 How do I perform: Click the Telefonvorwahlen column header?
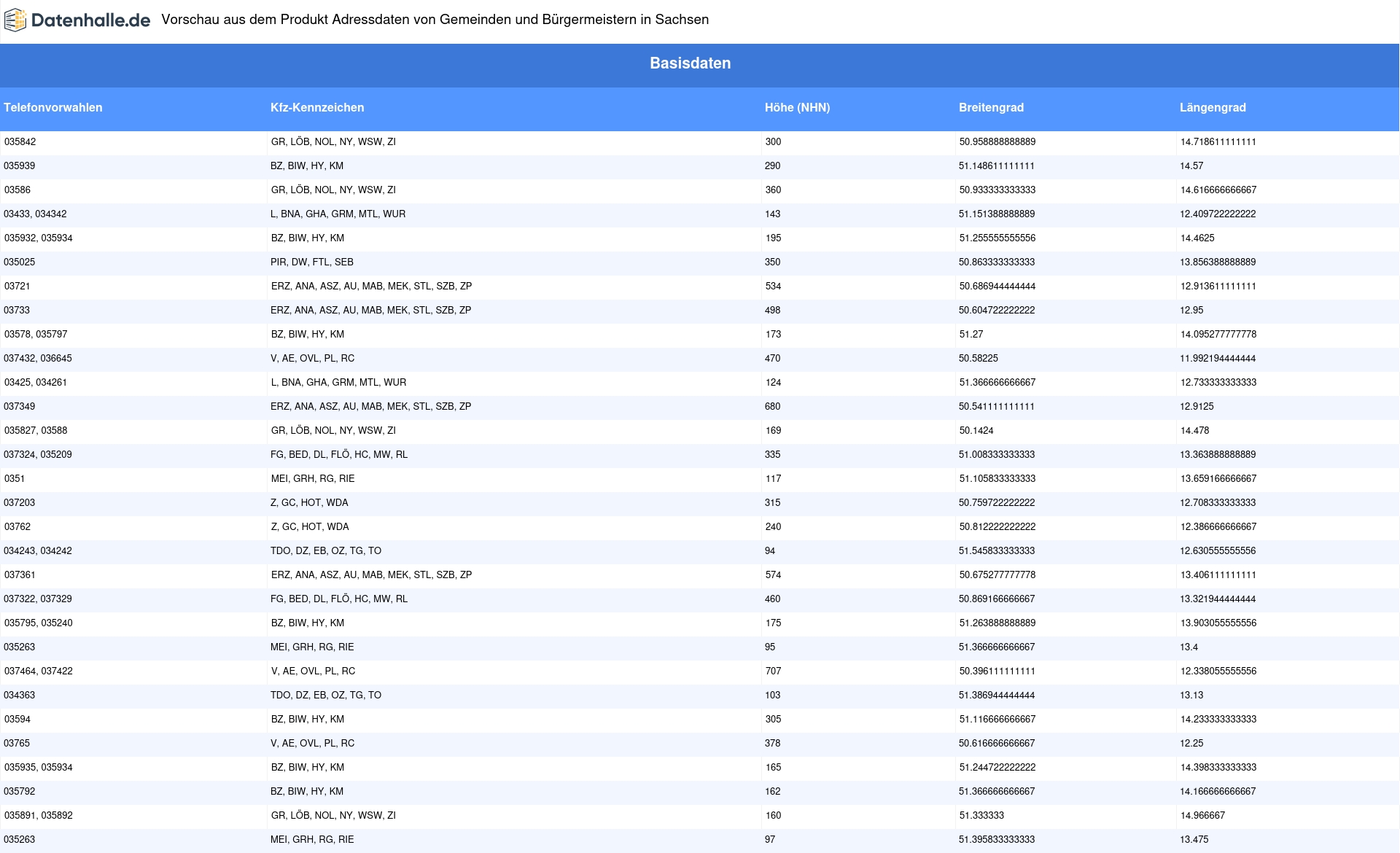53,107
